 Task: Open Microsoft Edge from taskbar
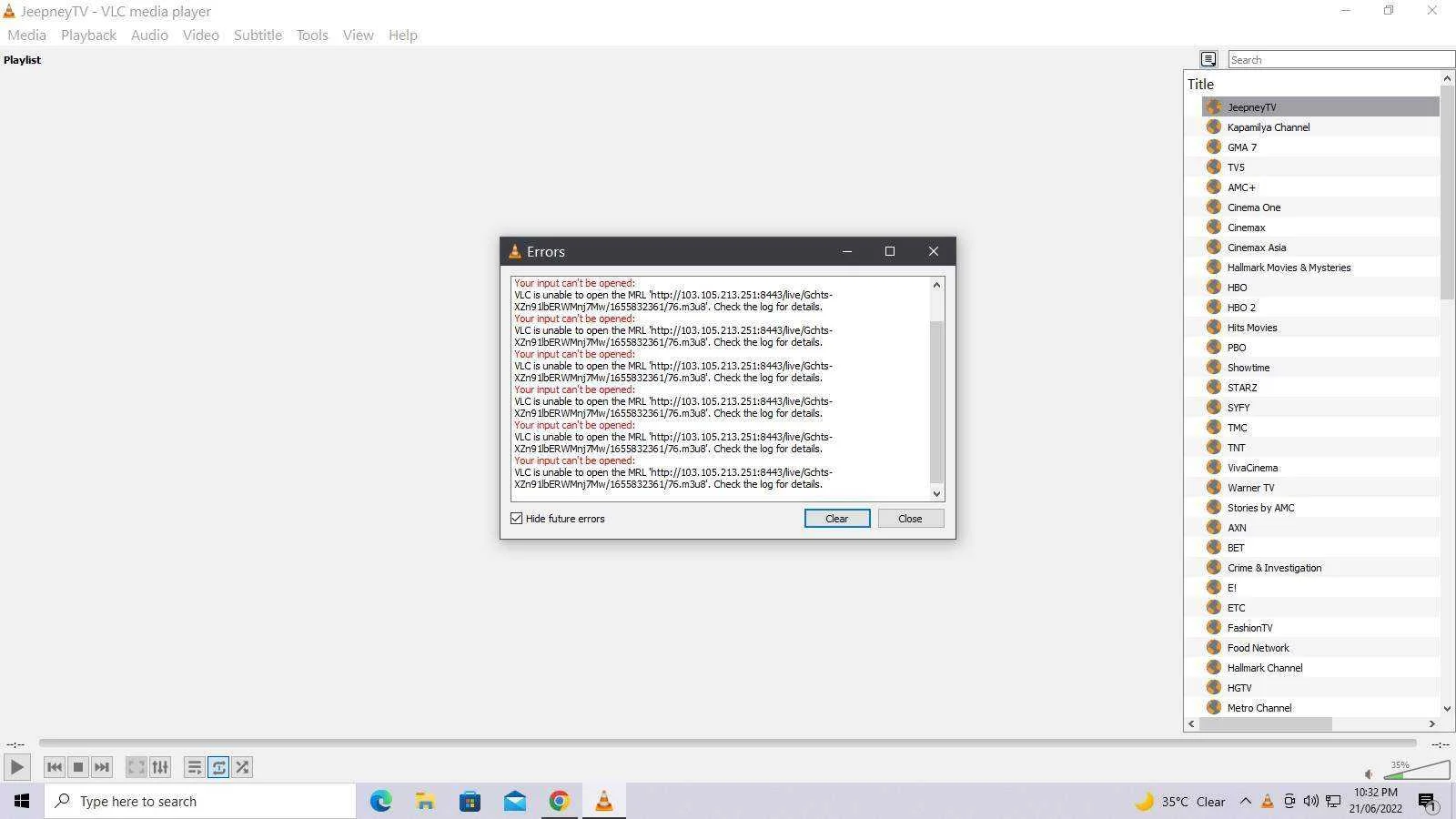pyautogui.click(x=380, y=801)
